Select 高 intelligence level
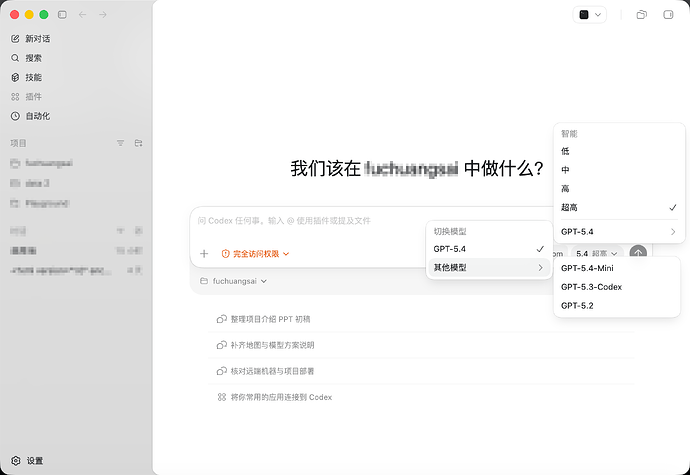 [x=619, y=189]
